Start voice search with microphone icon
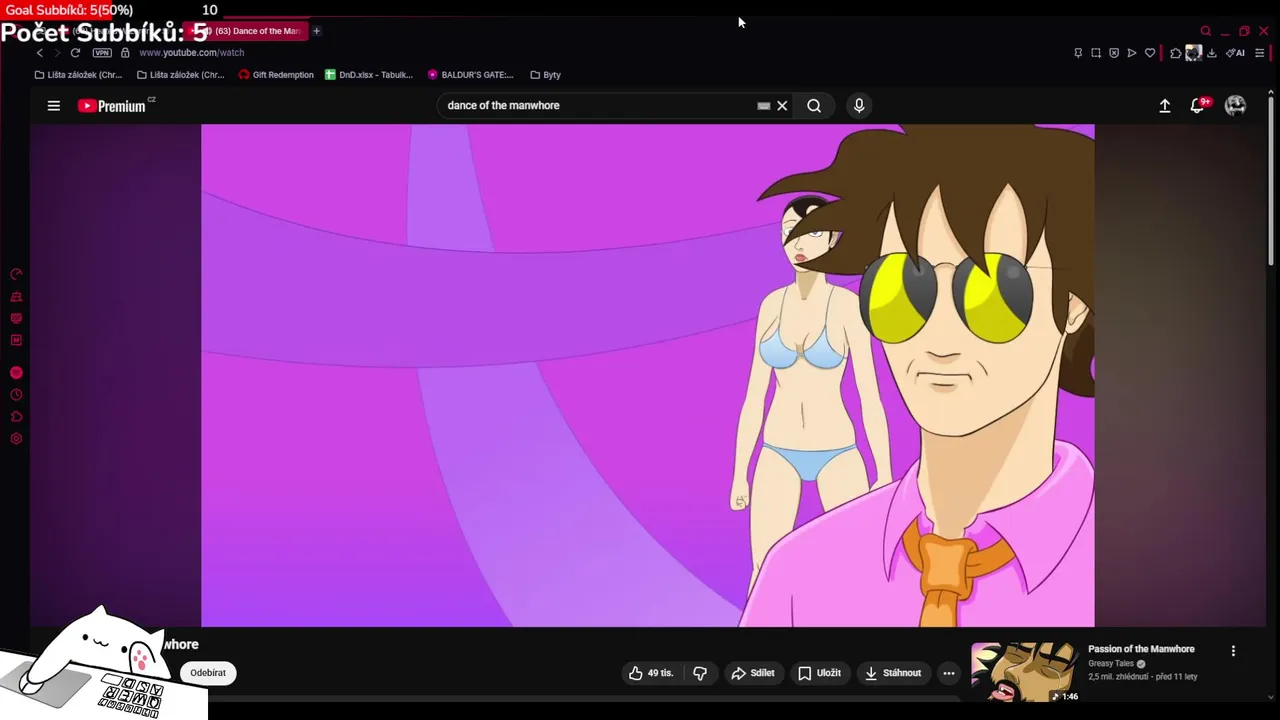 click(x=859, y=105)
